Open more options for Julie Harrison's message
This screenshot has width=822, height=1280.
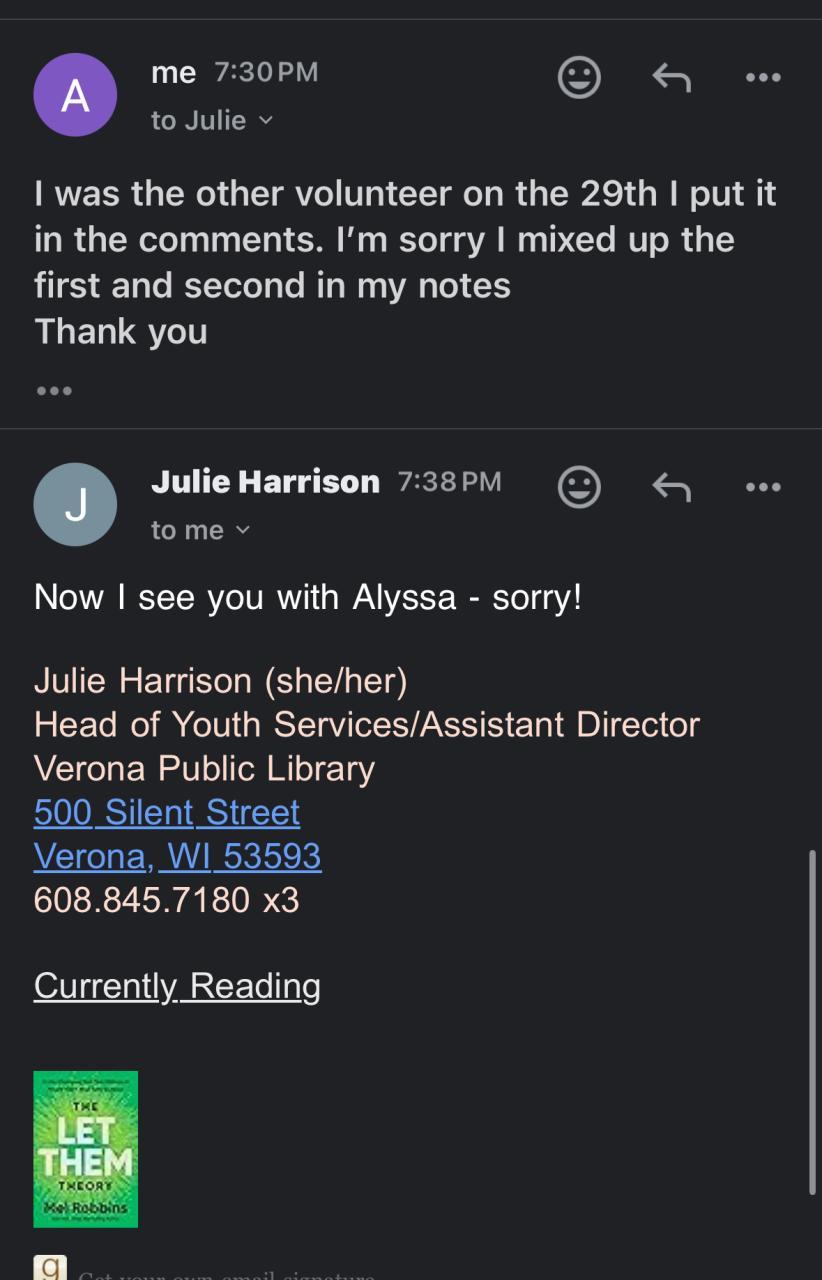(x=763, y=487)
